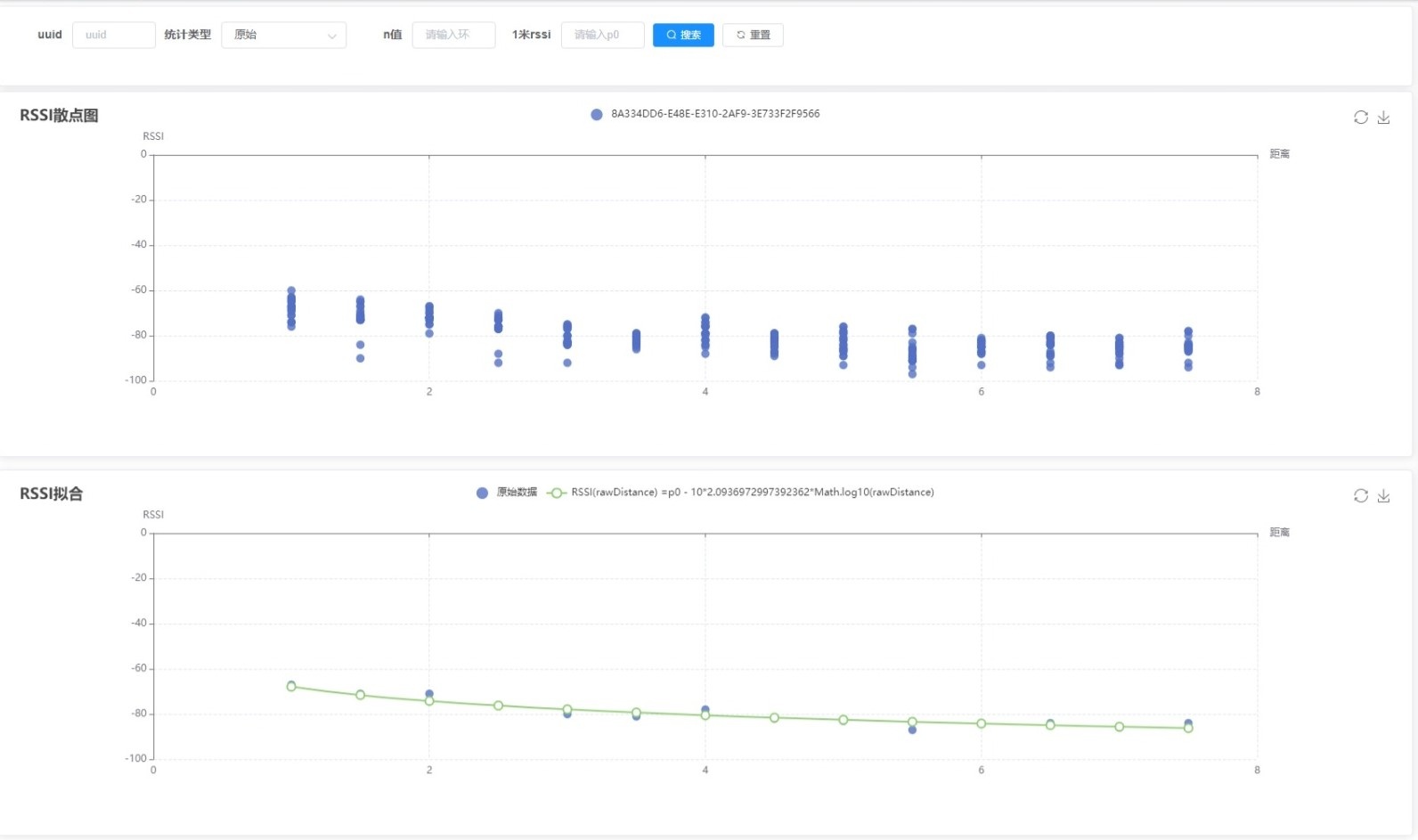The width and height of the screenshot is (1418, 840).
Task: Click the lowest scatter point at distance 3
Action: pyautogui.click(x=567, y=363)
